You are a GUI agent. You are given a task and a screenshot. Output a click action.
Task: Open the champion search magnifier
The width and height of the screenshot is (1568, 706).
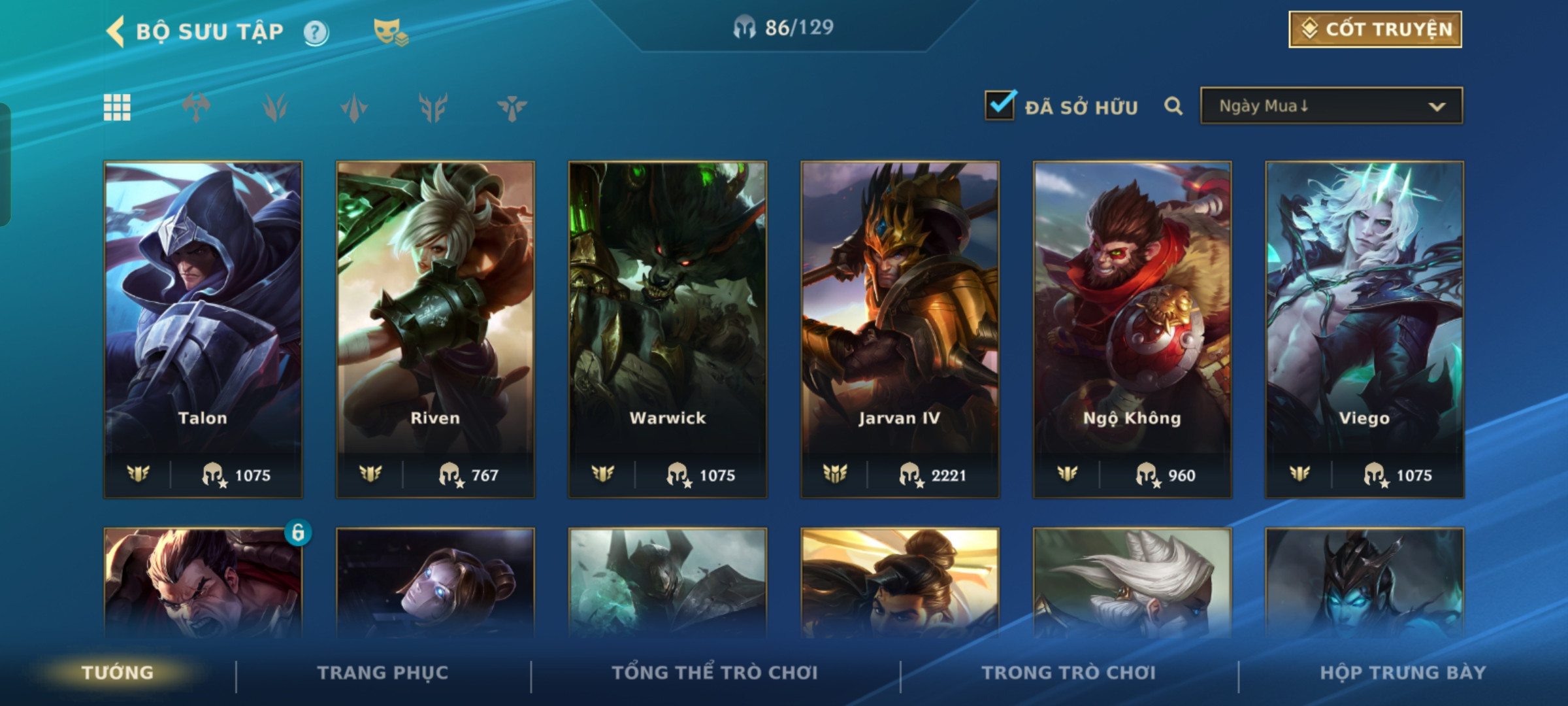pos(1173,106)
